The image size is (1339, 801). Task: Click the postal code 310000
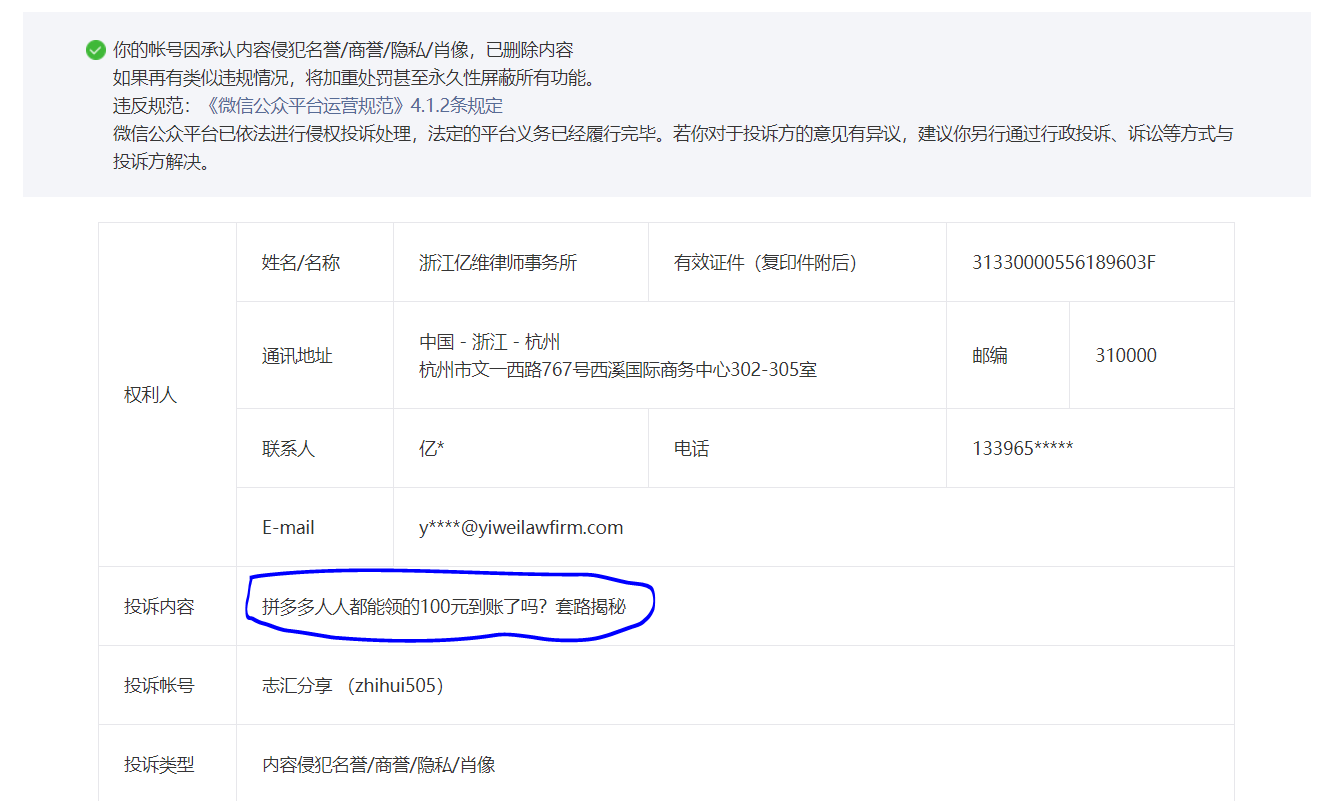1126,355
